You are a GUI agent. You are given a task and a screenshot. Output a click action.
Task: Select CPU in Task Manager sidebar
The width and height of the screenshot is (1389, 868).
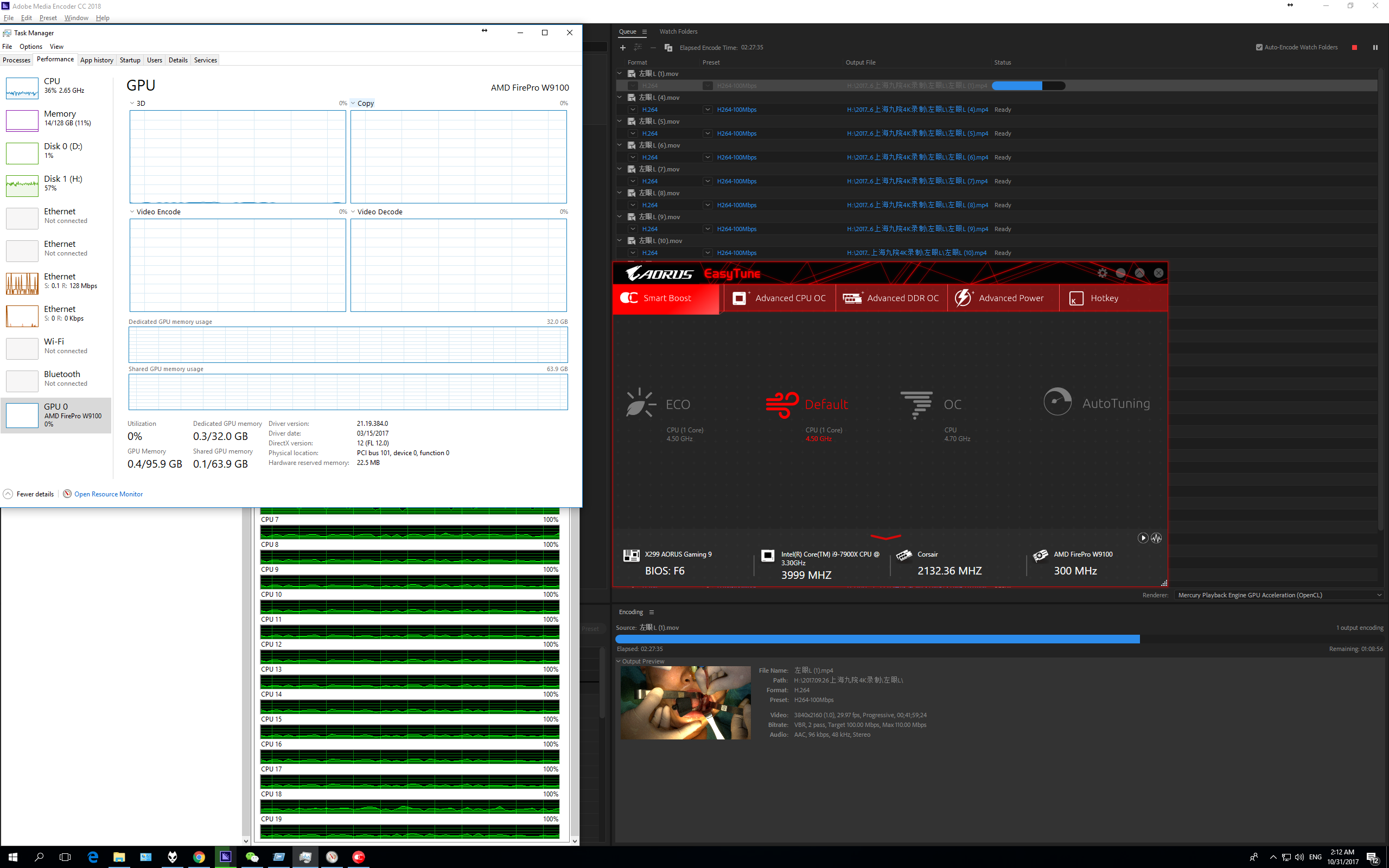[x=56, y=87]
